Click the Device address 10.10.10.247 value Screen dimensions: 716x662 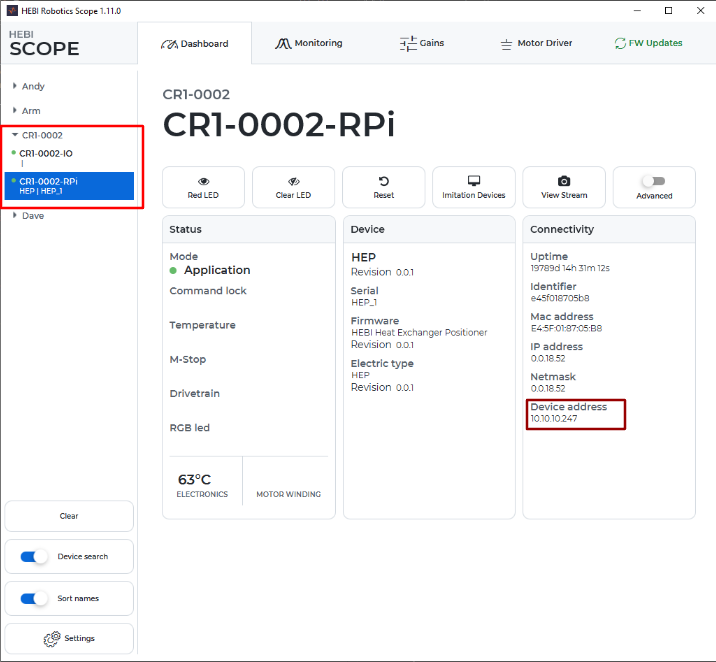point(553,418)
